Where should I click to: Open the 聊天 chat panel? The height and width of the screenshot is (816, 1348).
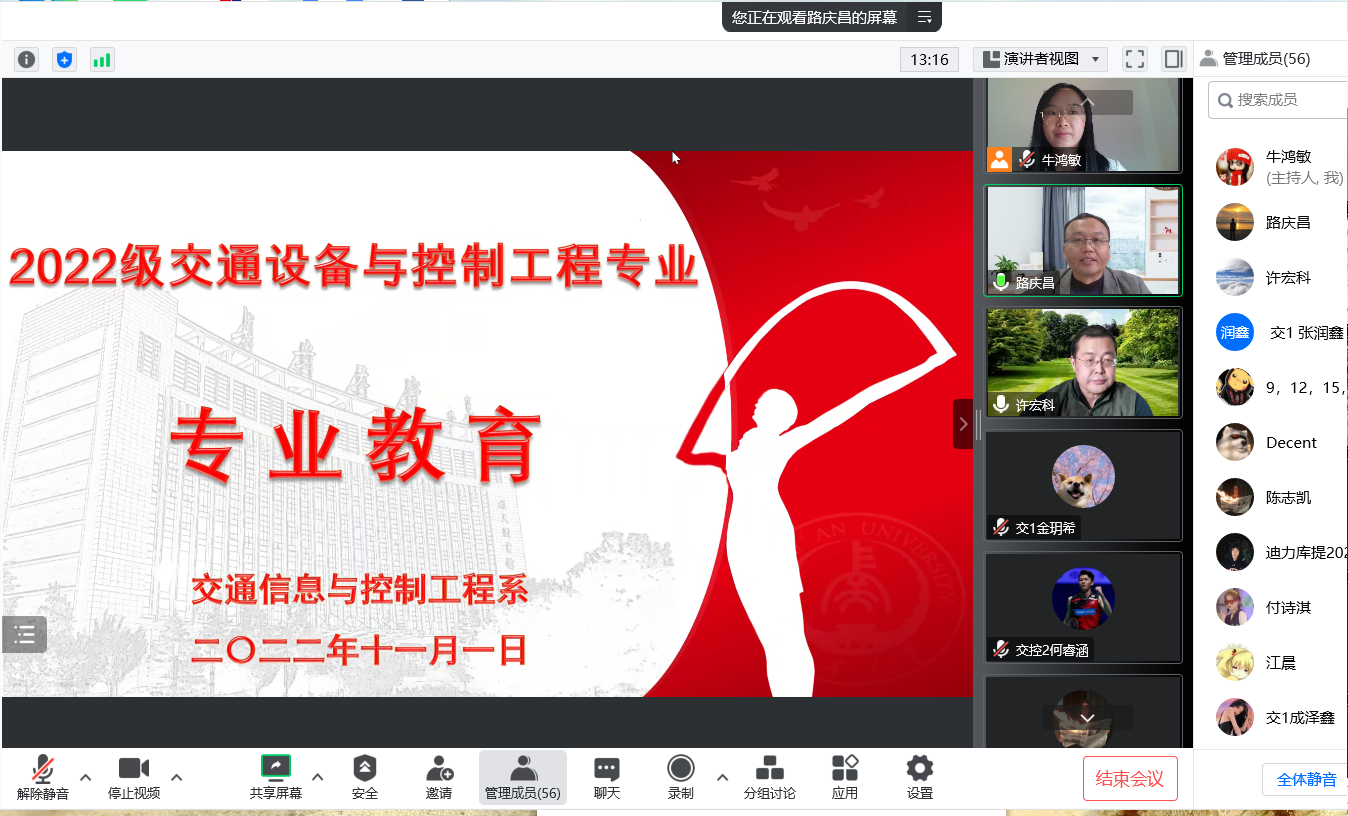pos(607,777)
